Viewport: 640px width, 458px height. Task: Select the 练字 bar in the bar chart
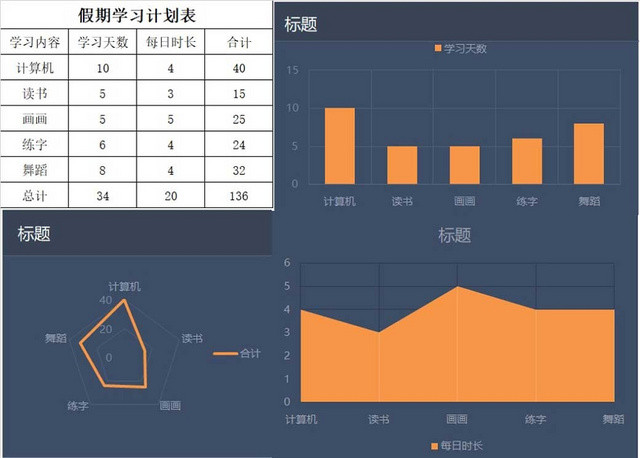527,161
